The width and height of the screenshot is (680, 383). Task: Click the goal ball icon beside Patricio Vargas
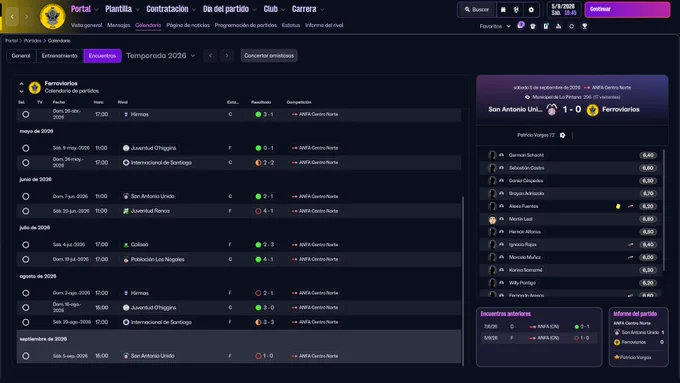pos(562,135)
